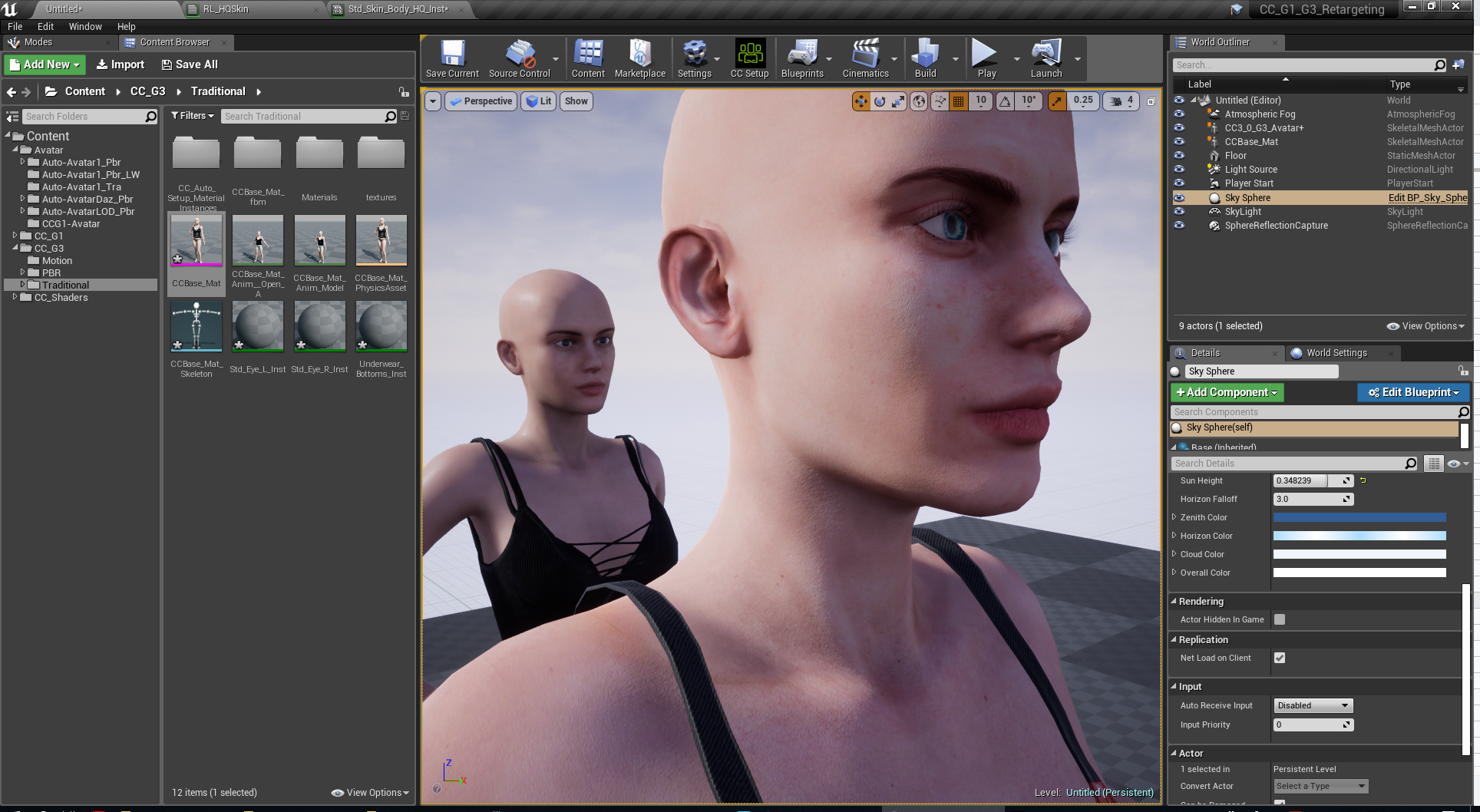
Task: Open Auto Receive Input dropdown
Action: [x=1313, y=705]
